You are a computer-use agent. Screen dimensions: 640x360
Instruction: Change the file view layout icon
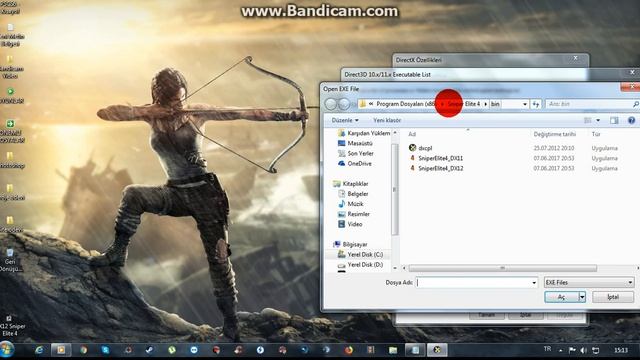[588, 120]
